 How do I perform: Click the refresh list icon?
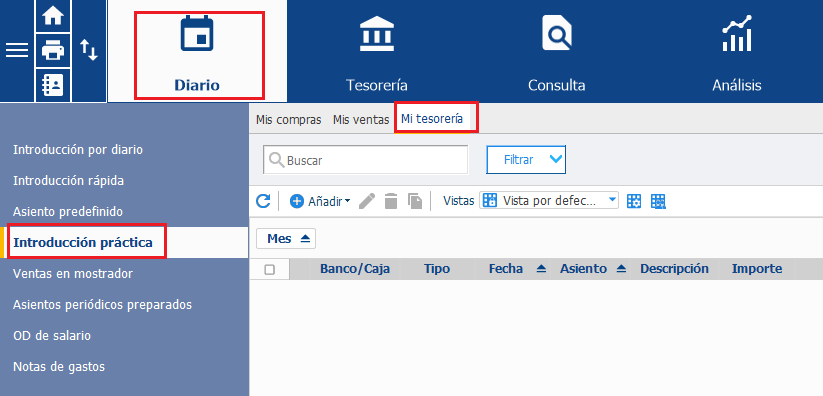(x=263, y=201)
